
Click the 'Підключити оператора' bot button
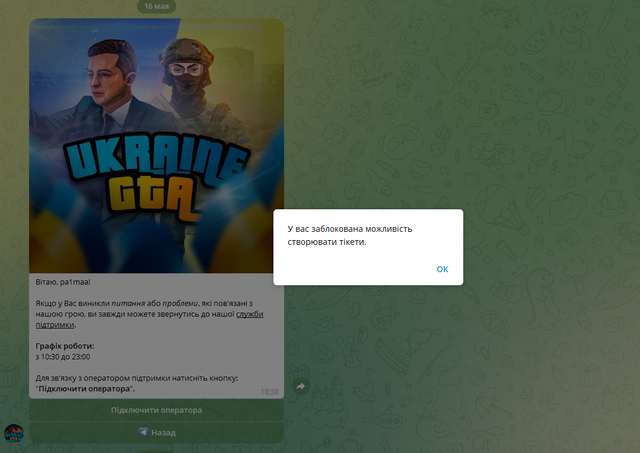tap(156, 410)
